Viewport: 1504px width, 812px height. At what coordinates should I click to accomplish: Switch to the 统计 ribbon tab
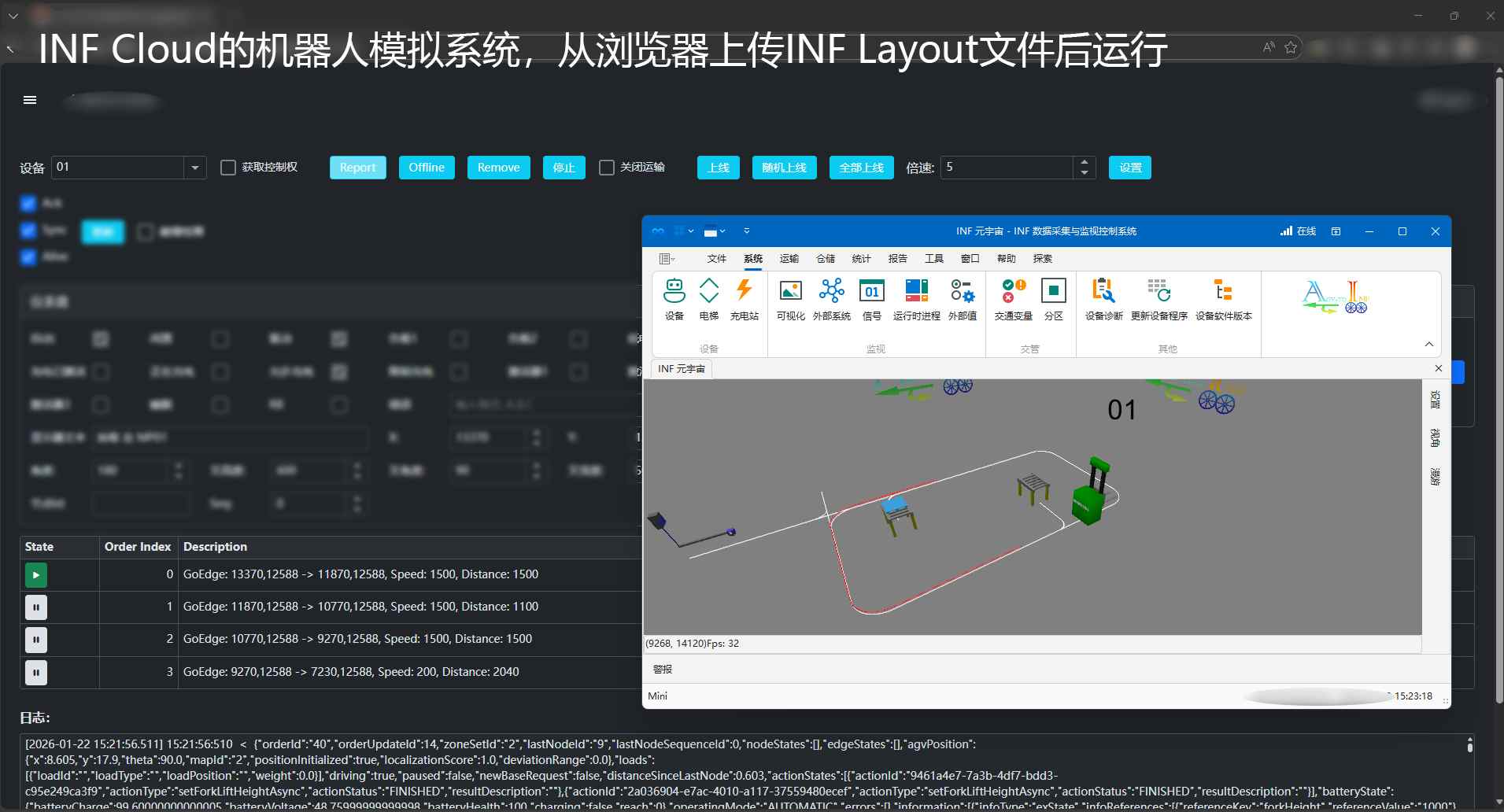tap(861, 259)
